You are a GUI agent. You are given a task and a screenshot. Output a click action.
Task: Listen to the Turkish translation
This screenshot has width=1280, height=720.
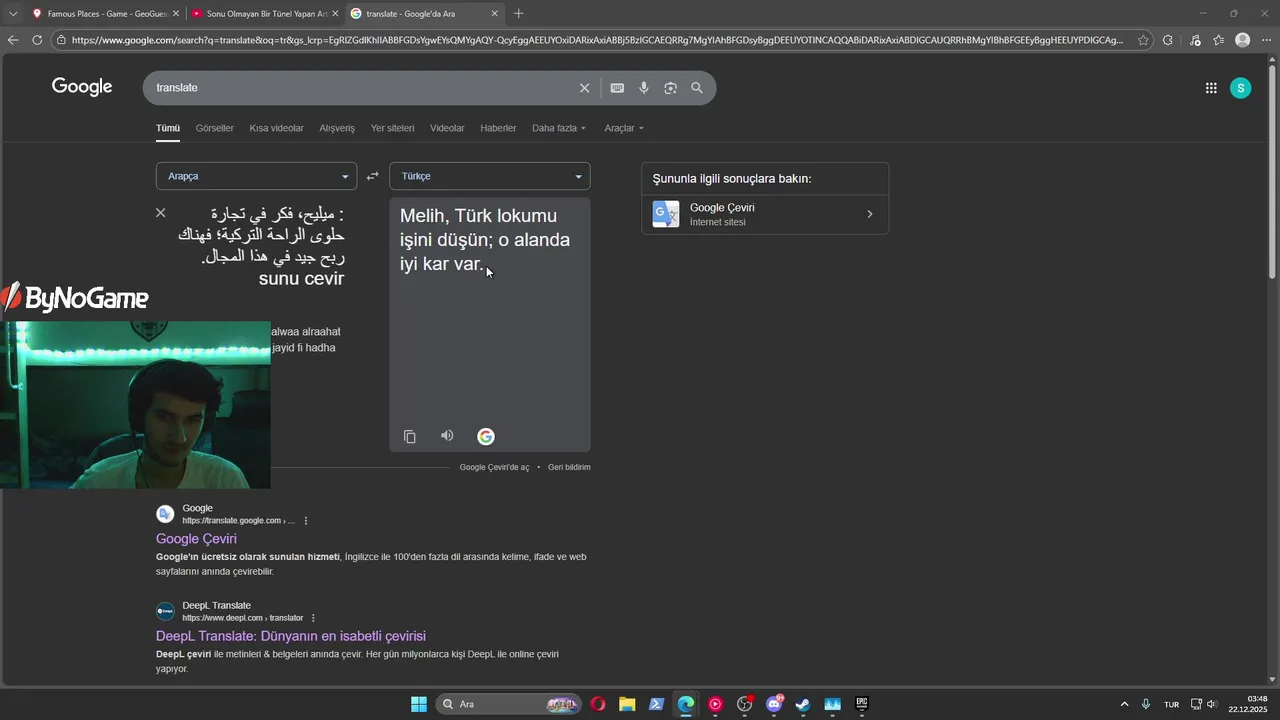point(447,436)
